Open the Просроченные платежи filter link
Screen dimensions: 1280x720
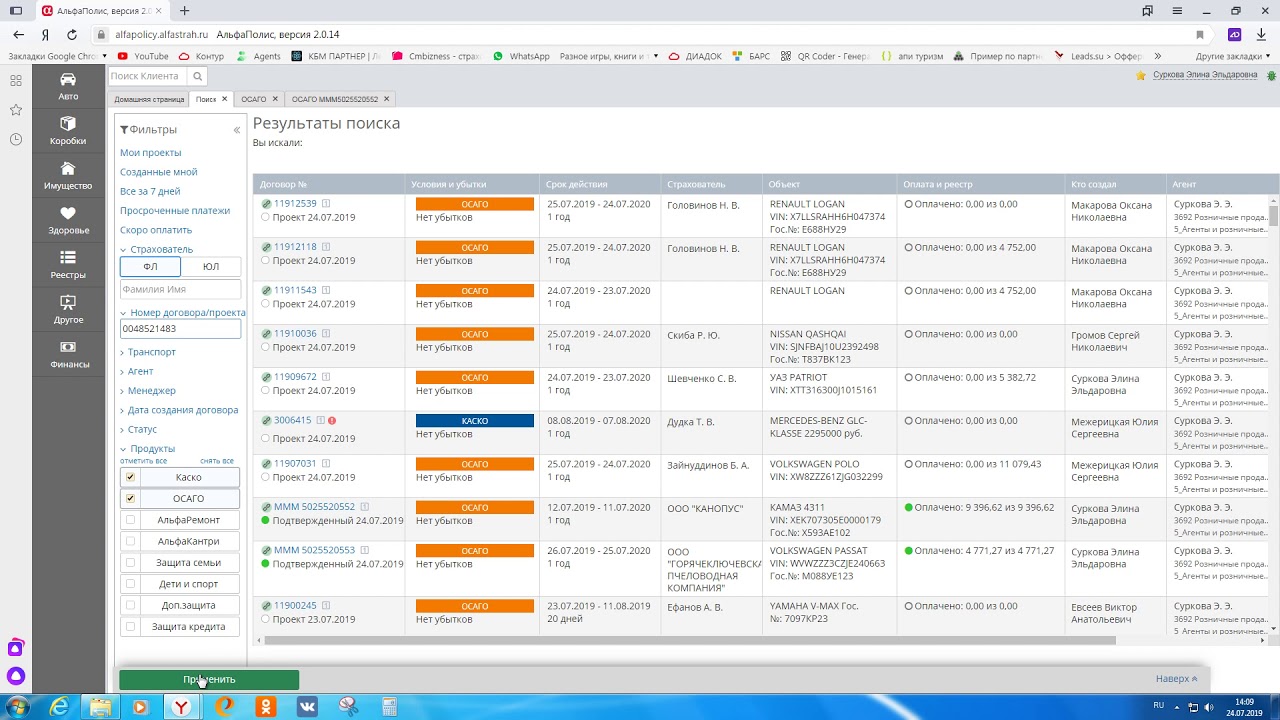coord(175,211)
